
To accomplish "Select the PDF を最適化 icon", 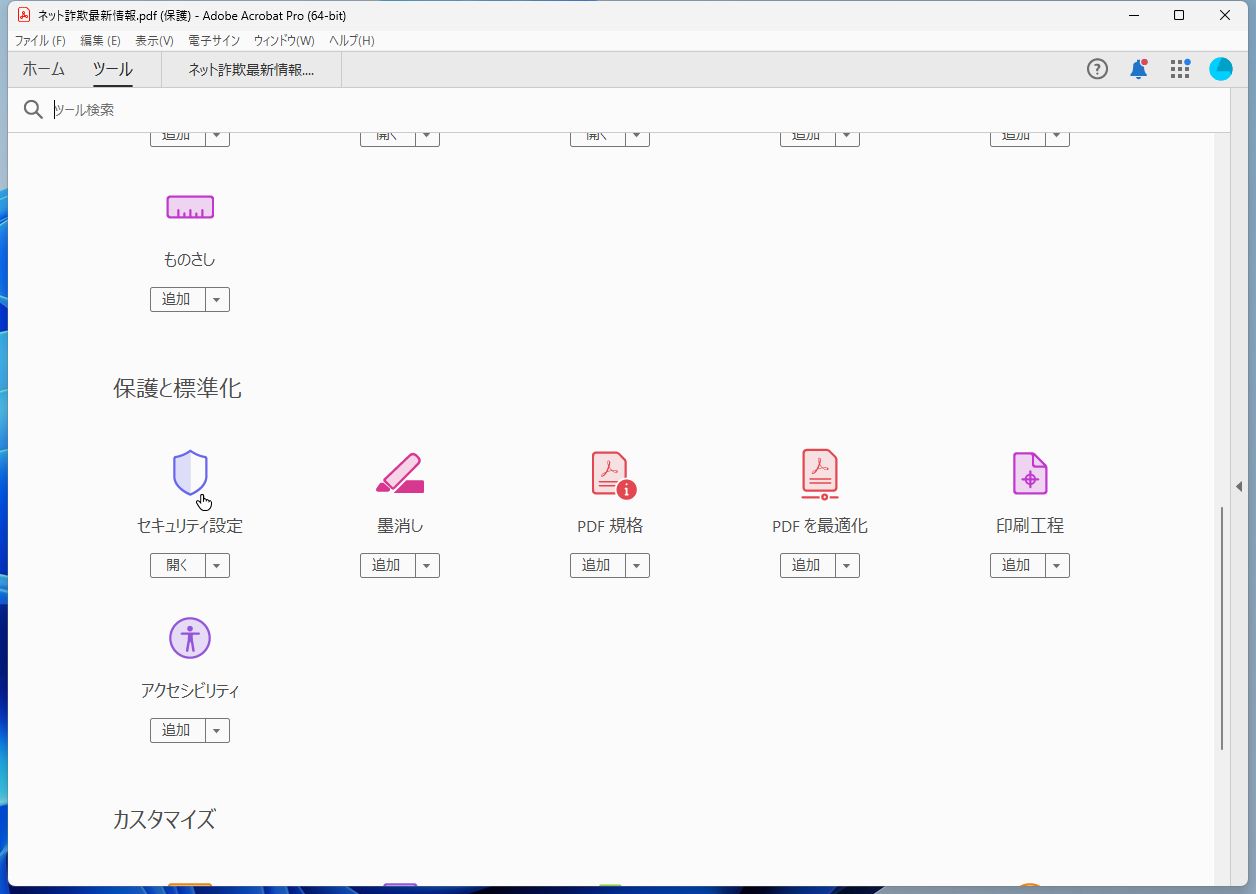I will (x=819, y=473).
